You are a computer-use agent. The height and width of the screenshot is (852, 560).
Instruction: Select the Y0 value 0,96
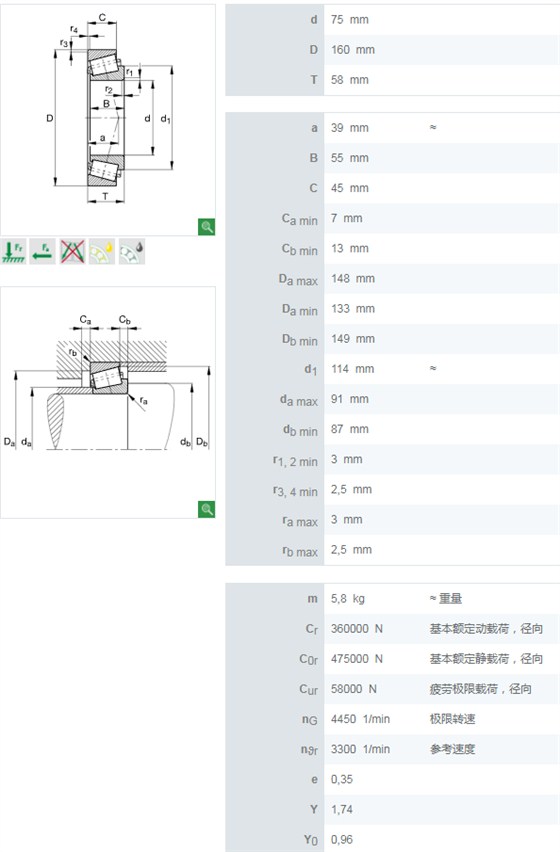point(342,840)
